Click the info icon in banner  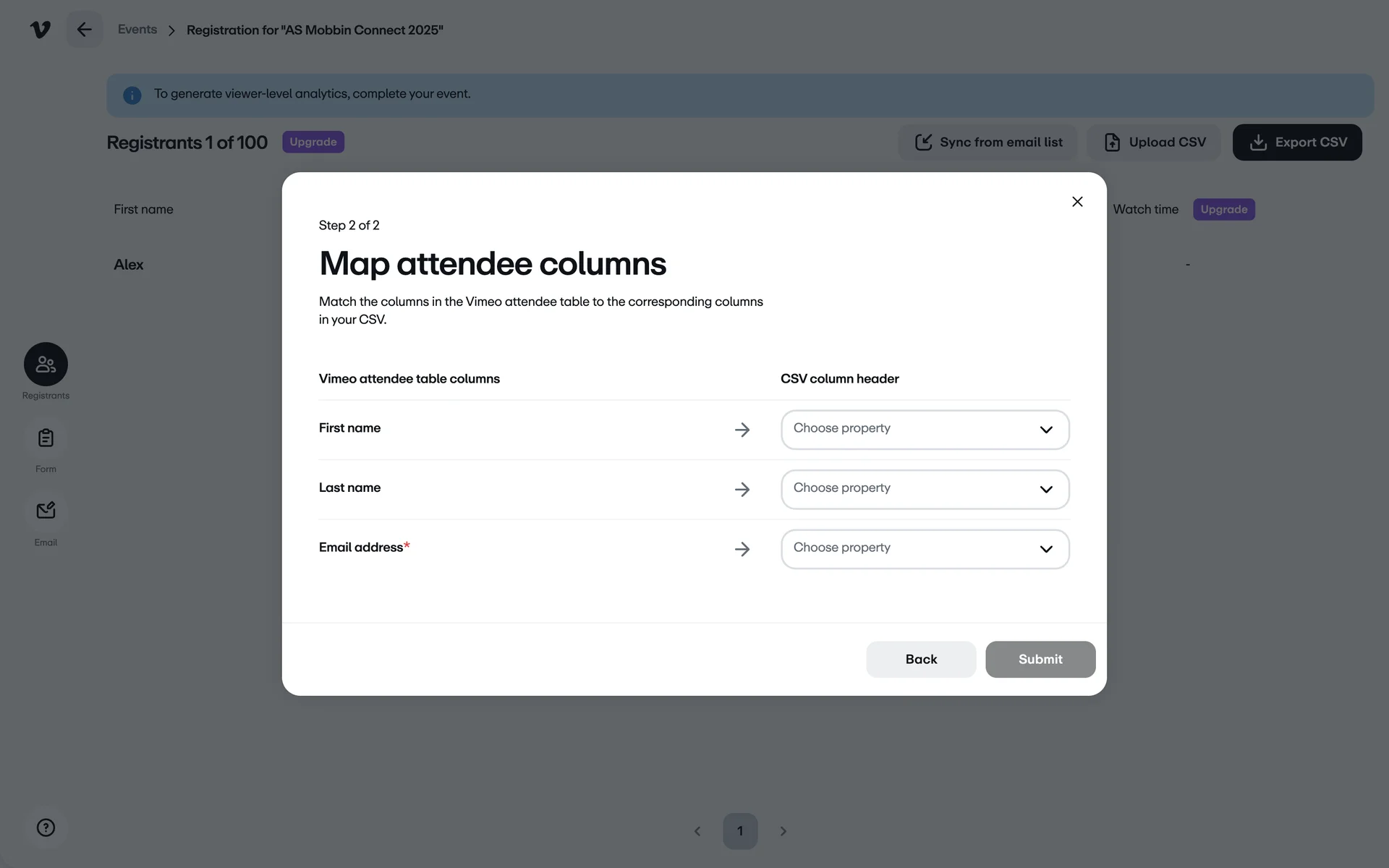tap(132, 95)
